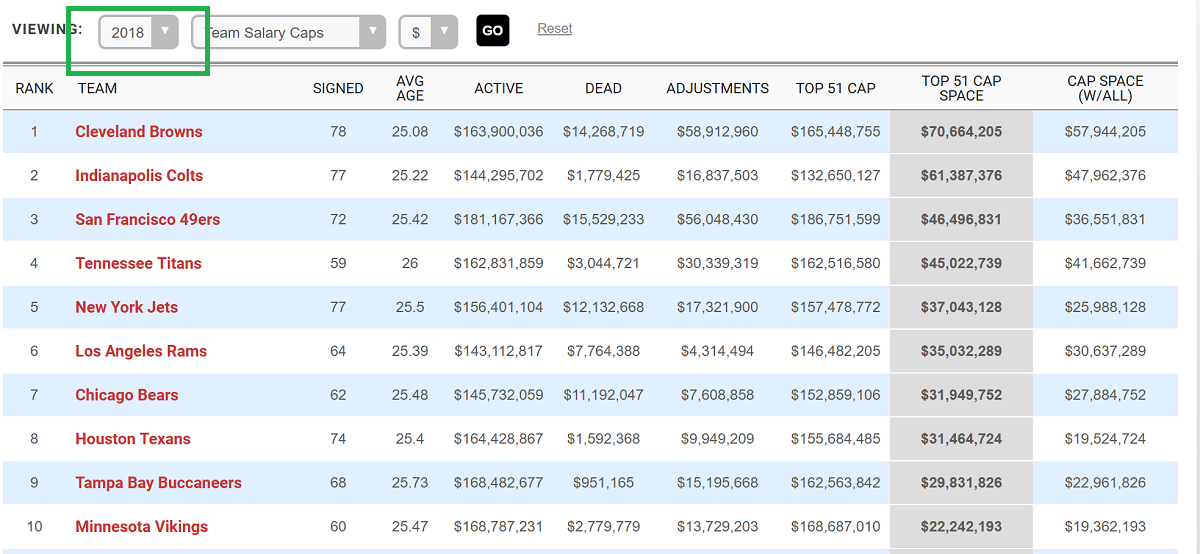The height and width of the screenshot is (554, 1200).
Task: Select Titans dead cap value $3,044,721
Action: [x=603, y=264]
